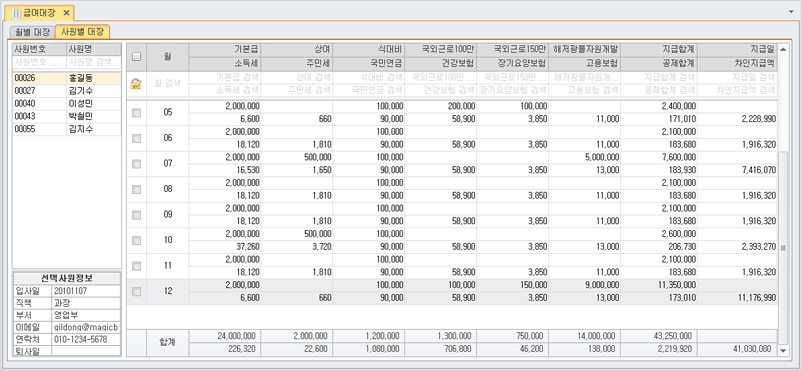Select employee 00043 박철민
This screenshot has width=802, height=371.
point(67,117)
